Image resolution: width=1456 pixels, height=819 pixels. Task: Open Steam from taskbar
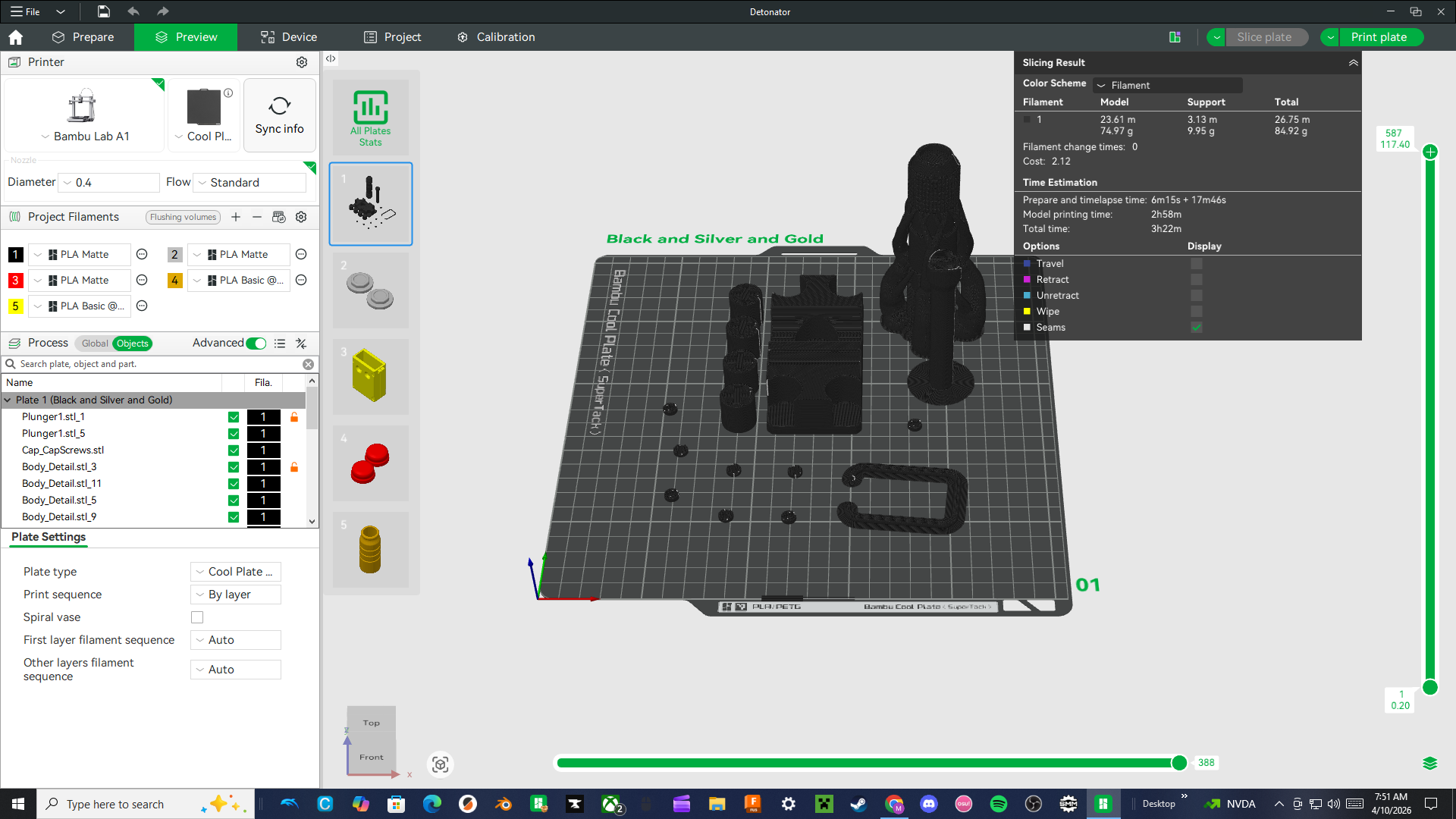click(x=858, y=804)
